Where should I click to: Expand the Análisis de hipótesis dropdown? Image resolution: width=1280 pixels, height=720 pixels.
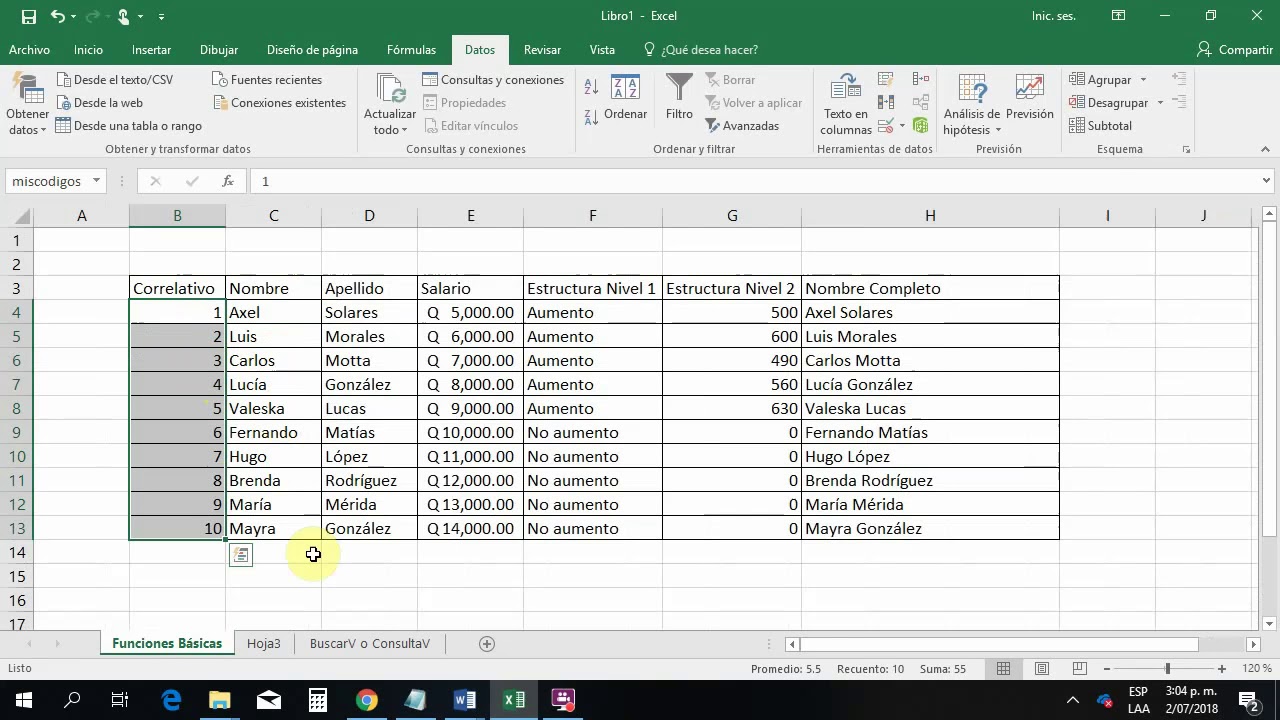pos(998,131)
